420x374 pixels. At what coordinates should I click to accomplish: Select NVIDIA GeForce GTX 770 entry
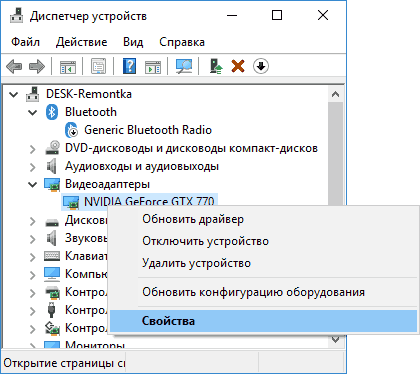(149, 201)
